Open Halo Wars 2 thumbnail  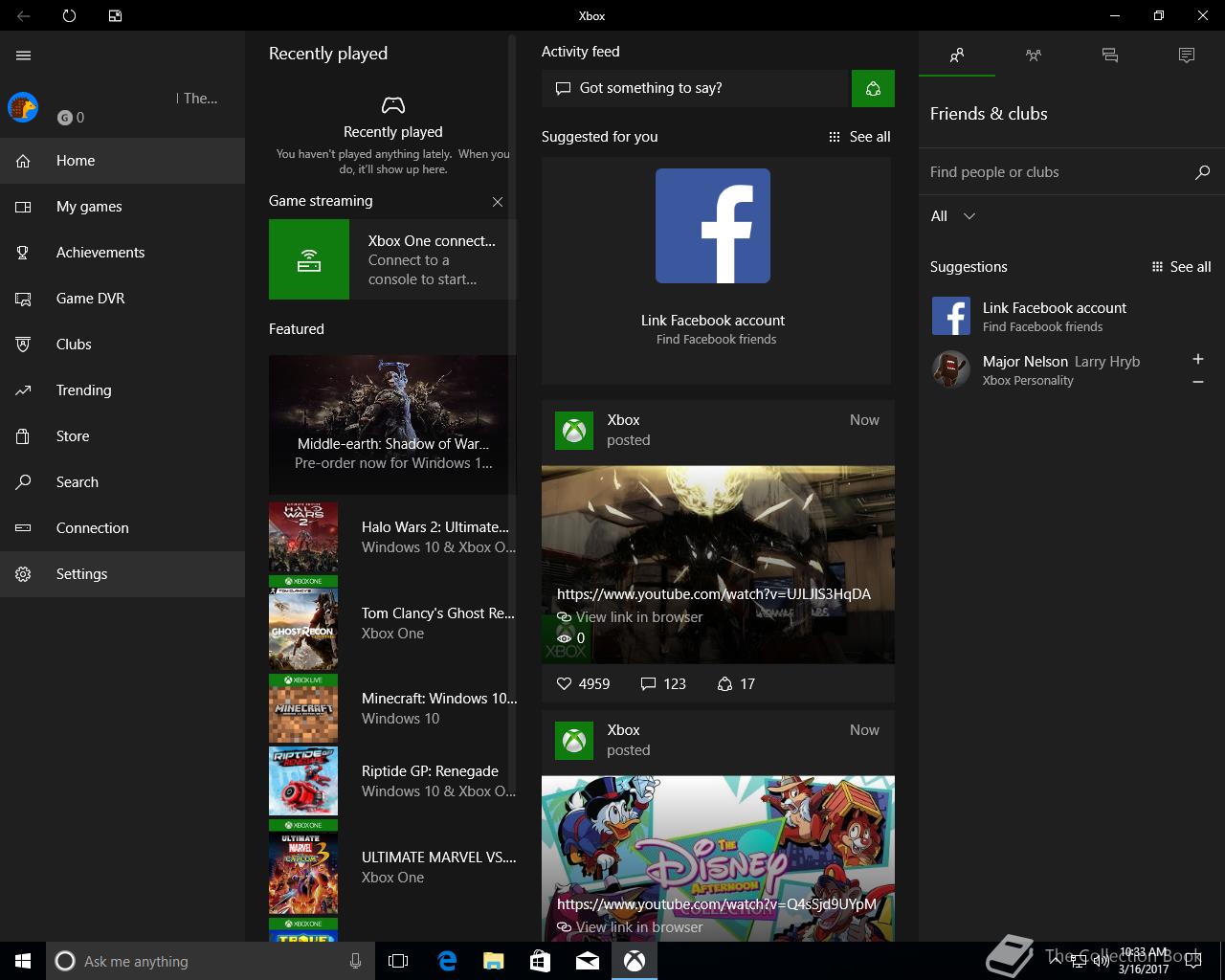[x=303, y=537]
